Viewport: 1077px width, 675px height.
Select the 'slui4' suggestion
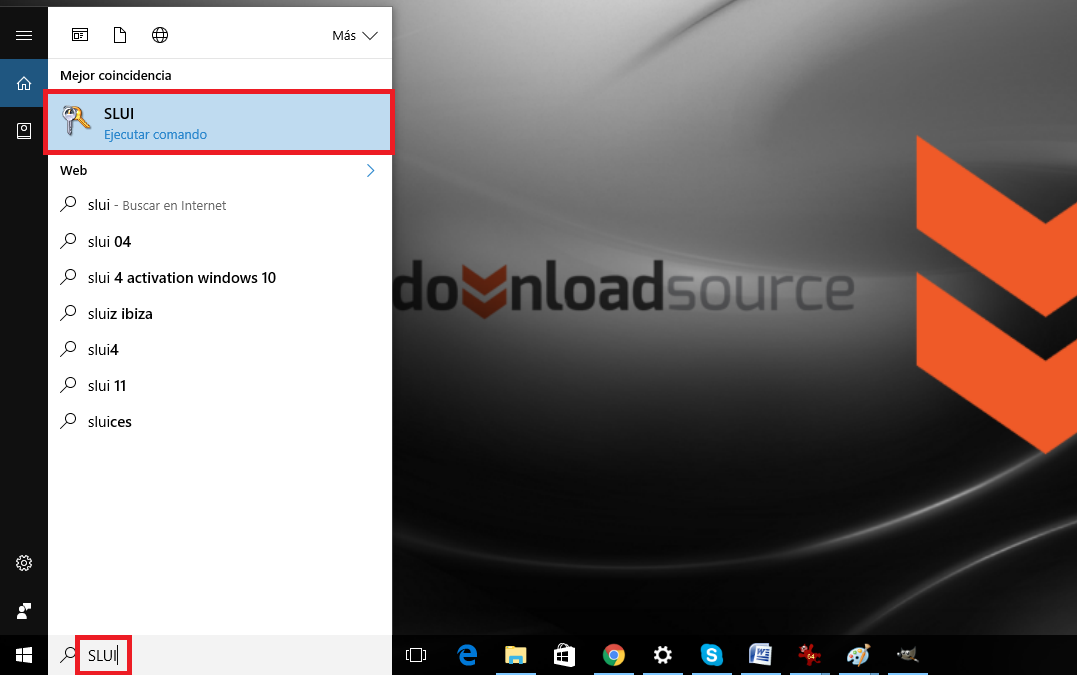click(218, 350)
